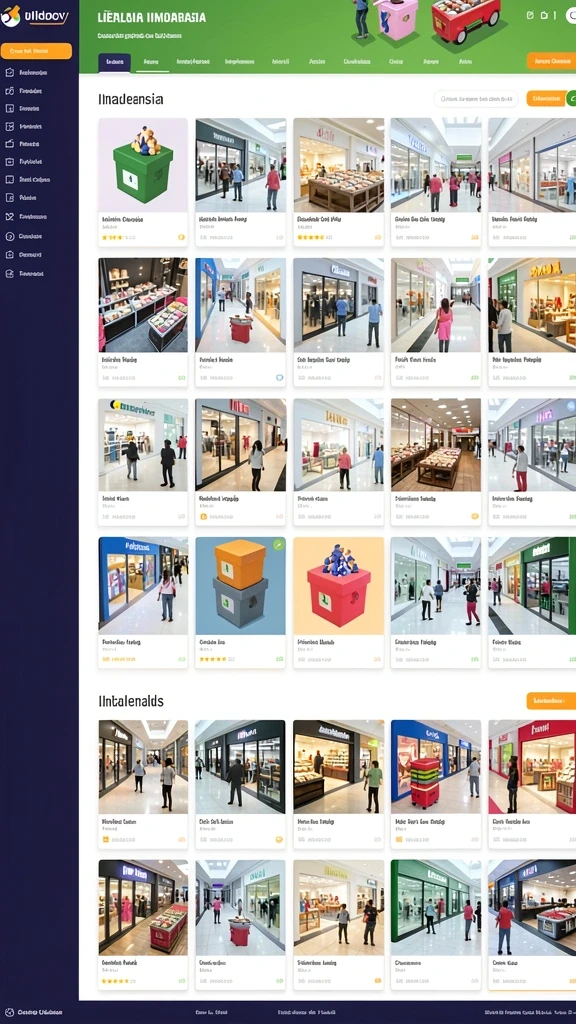The image size is (576, 1024).
Task: Click the orange button beside the lower section heading
Action: [x=551, y=701]
